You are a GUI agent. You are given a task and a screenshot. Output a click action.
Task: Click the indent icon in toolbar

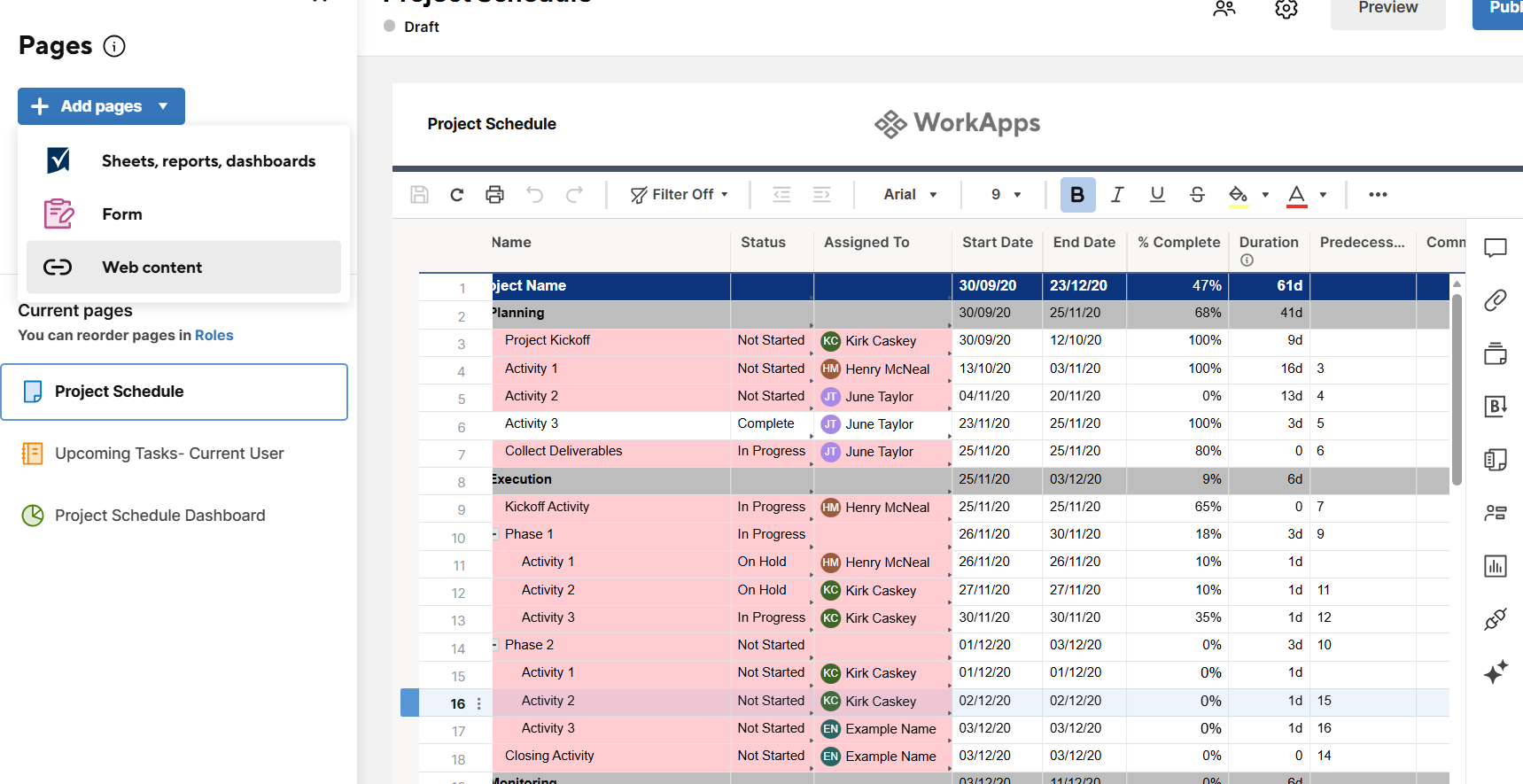822,195
